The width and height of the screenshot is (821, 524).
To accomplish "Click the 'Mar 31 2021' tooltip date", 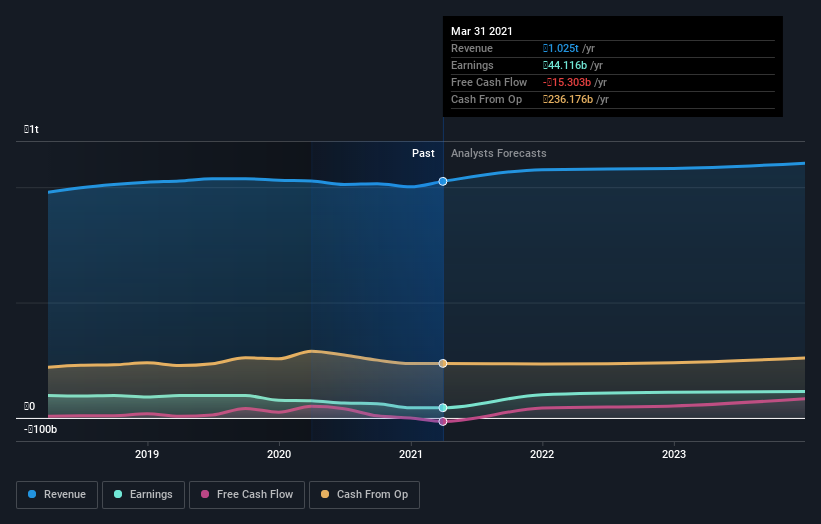I will pos(482,31).
